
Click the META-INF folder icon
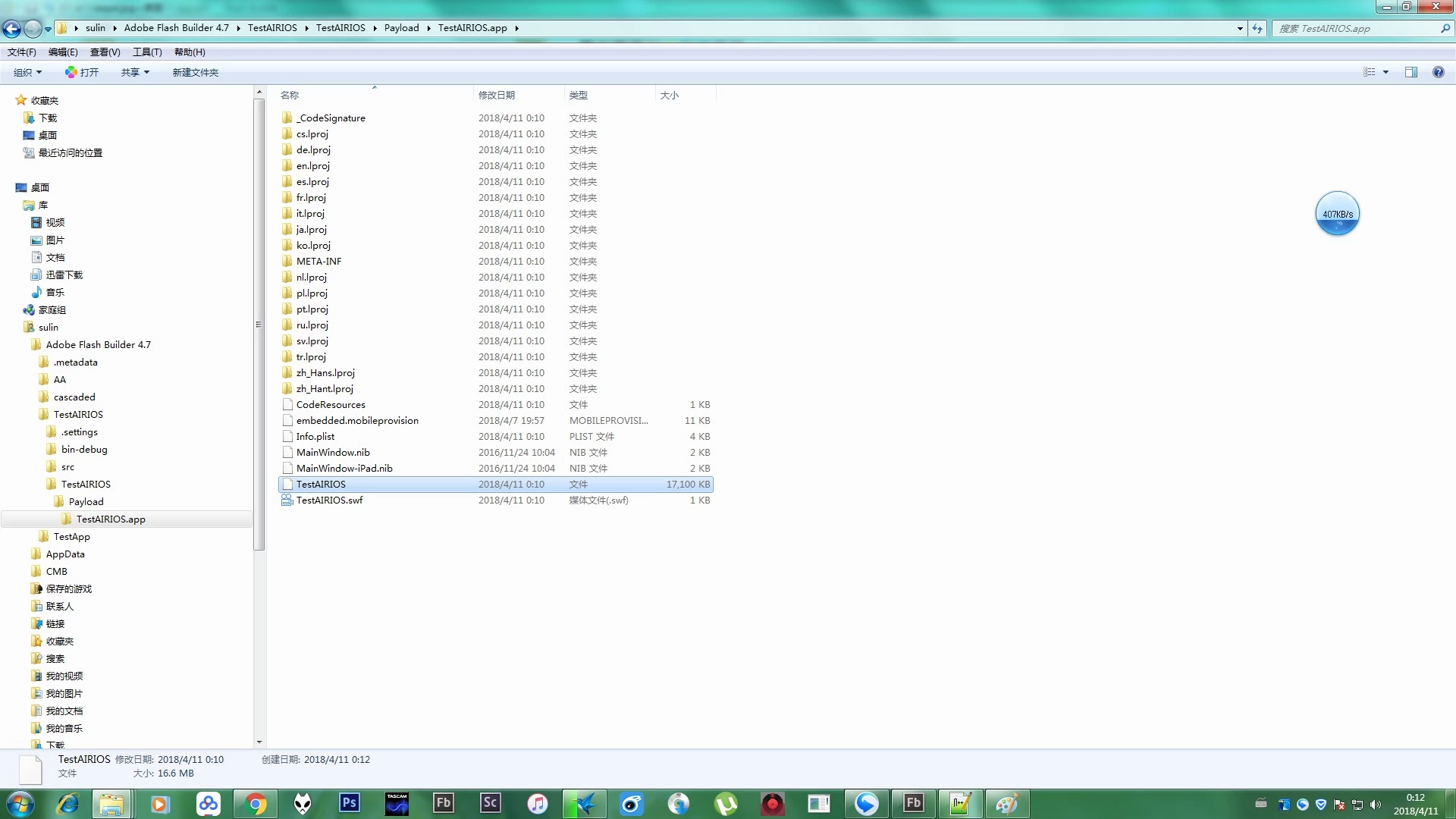(287, 261)
